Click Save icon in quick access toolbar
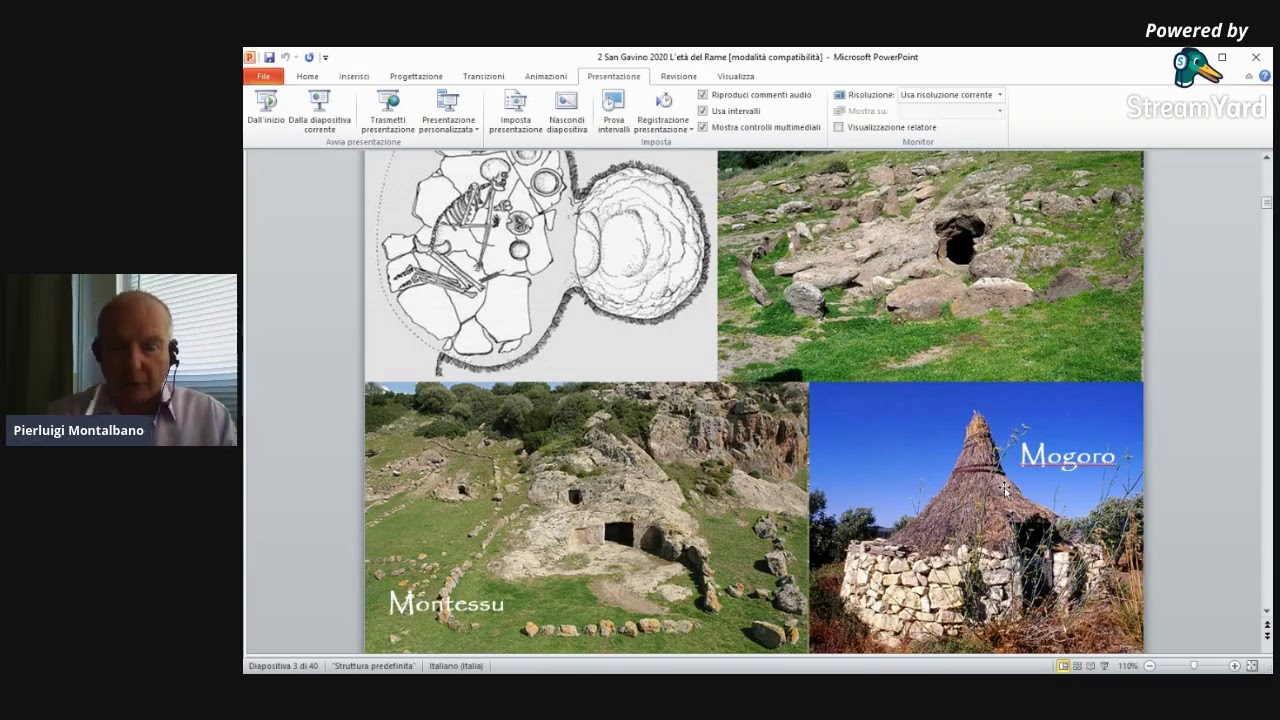The image size is (1280, 720). (x=269, y=57)
